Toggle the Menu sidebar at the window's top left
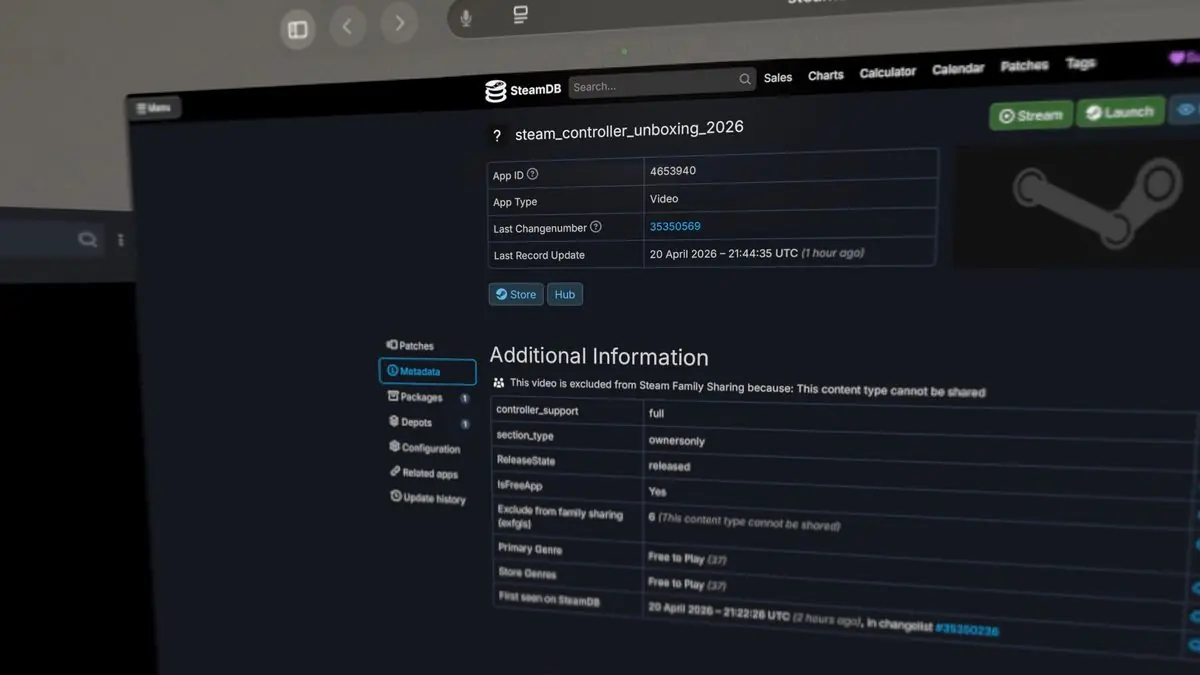The image size is (1200, 675). pyautogui.click(x=154, y=106)
